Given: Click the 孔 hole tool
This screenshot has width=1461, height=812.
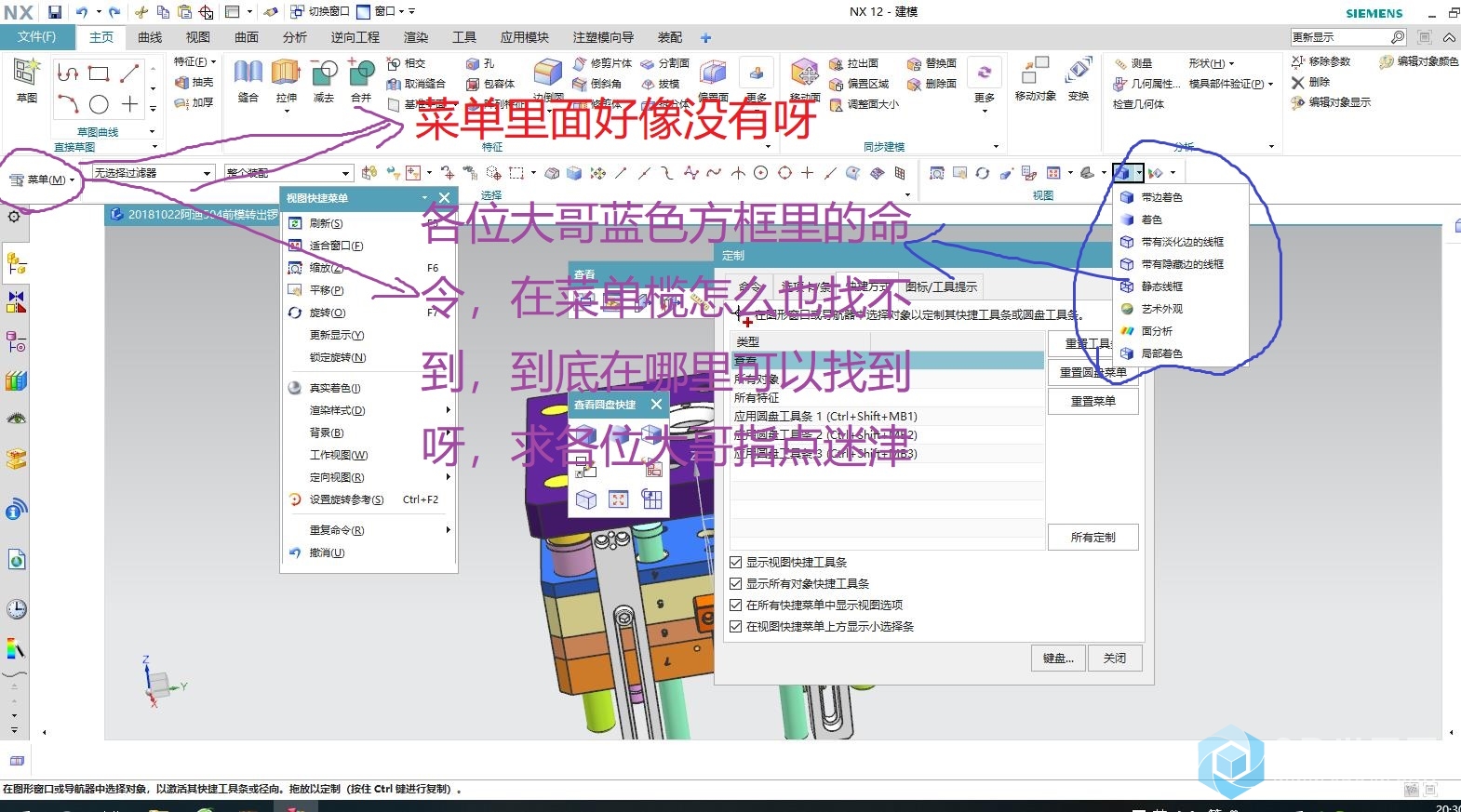Looking at the screenshot, I should [x=481, y=63].
